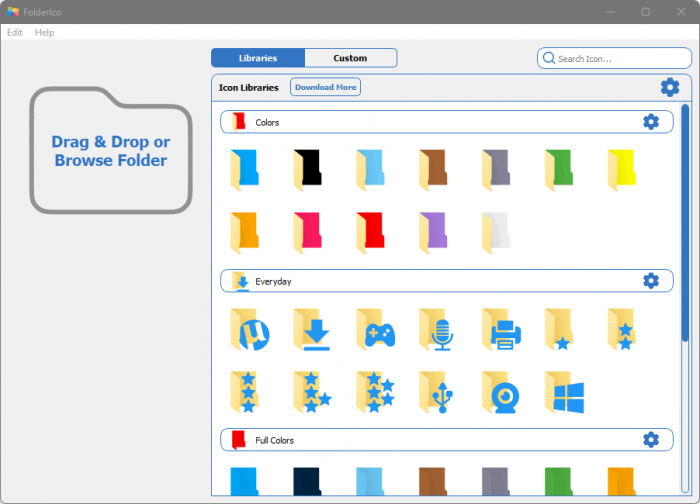Pick the game controller folder icon
700x504 pixels.
[375, 329]
